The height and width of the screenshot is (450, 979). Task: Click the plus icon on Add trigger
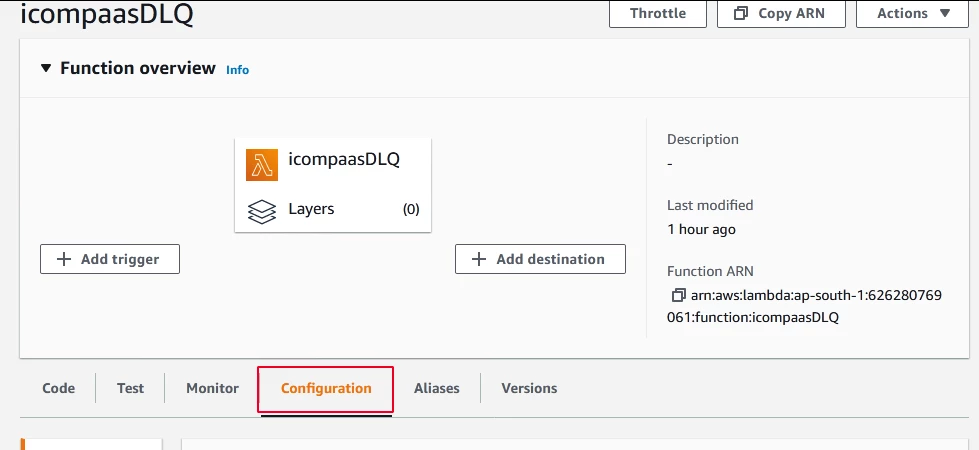point(64,259)
